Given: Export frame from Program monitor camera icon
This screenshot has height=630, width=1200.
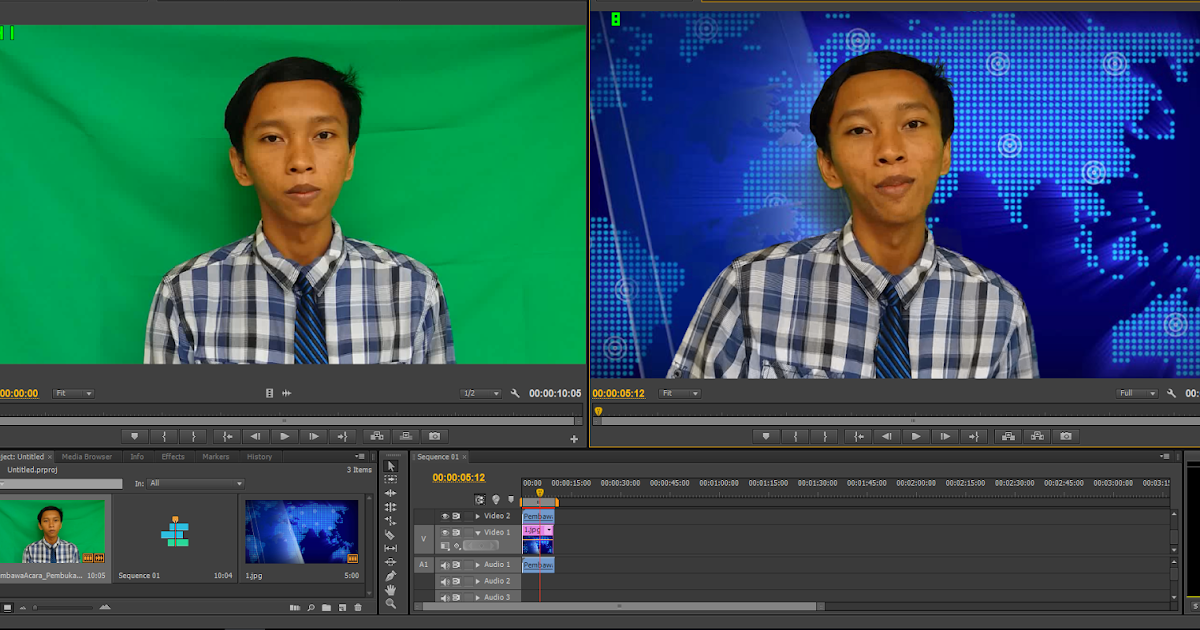Looking at the screenshot, I should [1066, 436].
